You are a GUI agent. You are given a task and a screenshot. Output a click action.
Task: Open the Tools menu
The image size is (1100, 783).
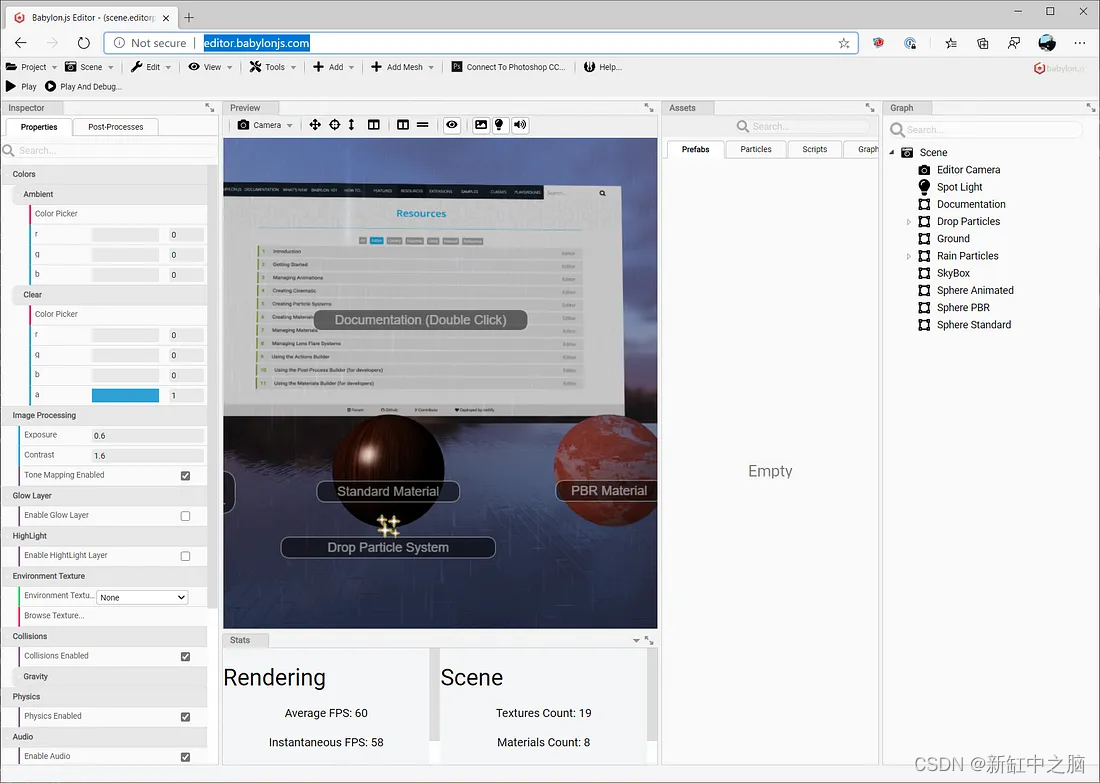tap(273, 67)
